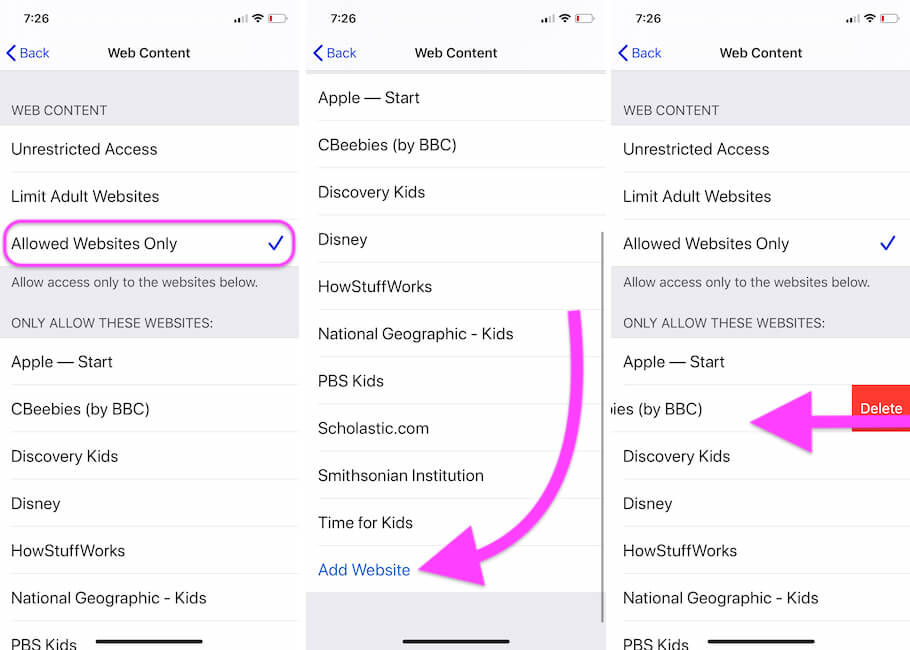
Task: Open Scholastic.com in the middle screen
Action: (456, 428)
